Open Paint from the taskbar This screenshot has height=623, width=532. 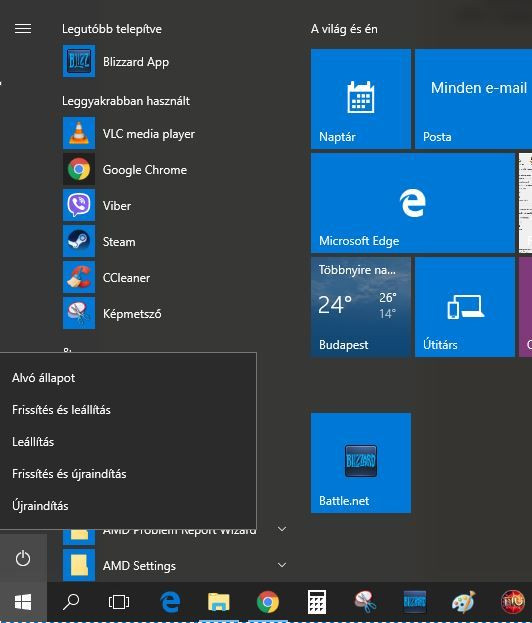click(464, 602)
